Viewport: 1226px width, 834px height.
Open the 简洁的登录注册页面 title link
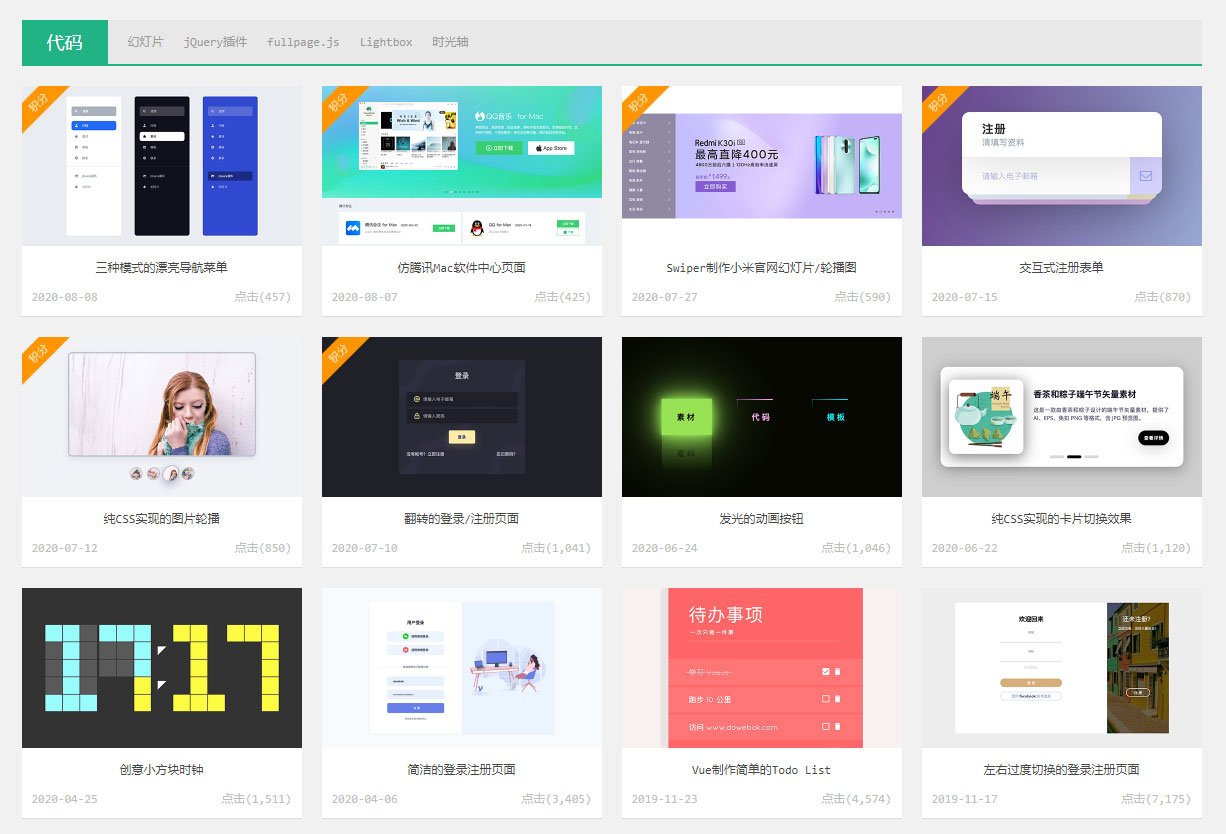click(462, 769)
